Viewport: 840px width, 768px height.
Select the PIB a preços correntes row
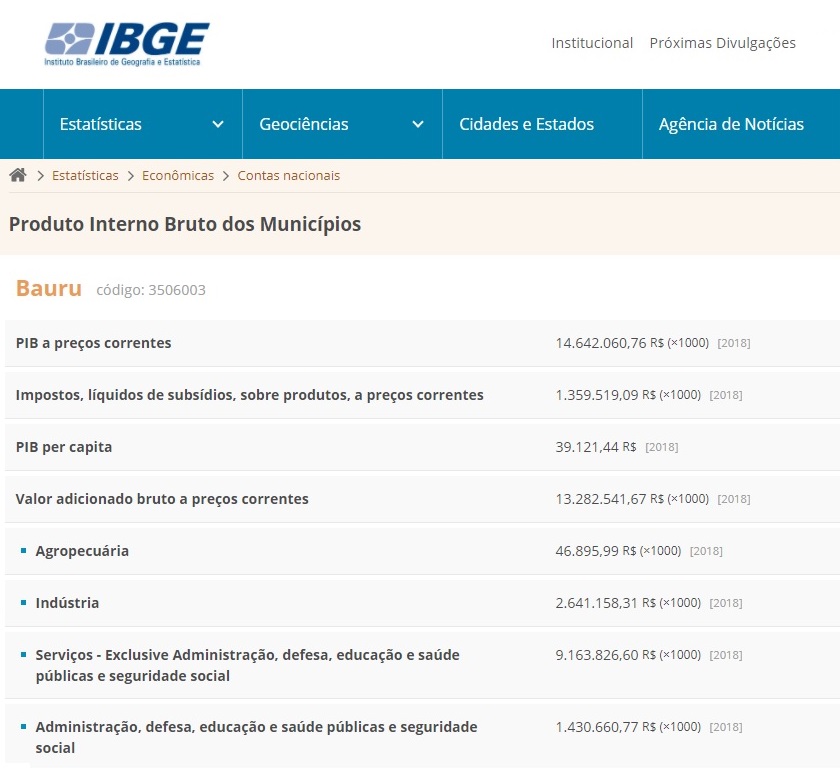tap(94, 343)
